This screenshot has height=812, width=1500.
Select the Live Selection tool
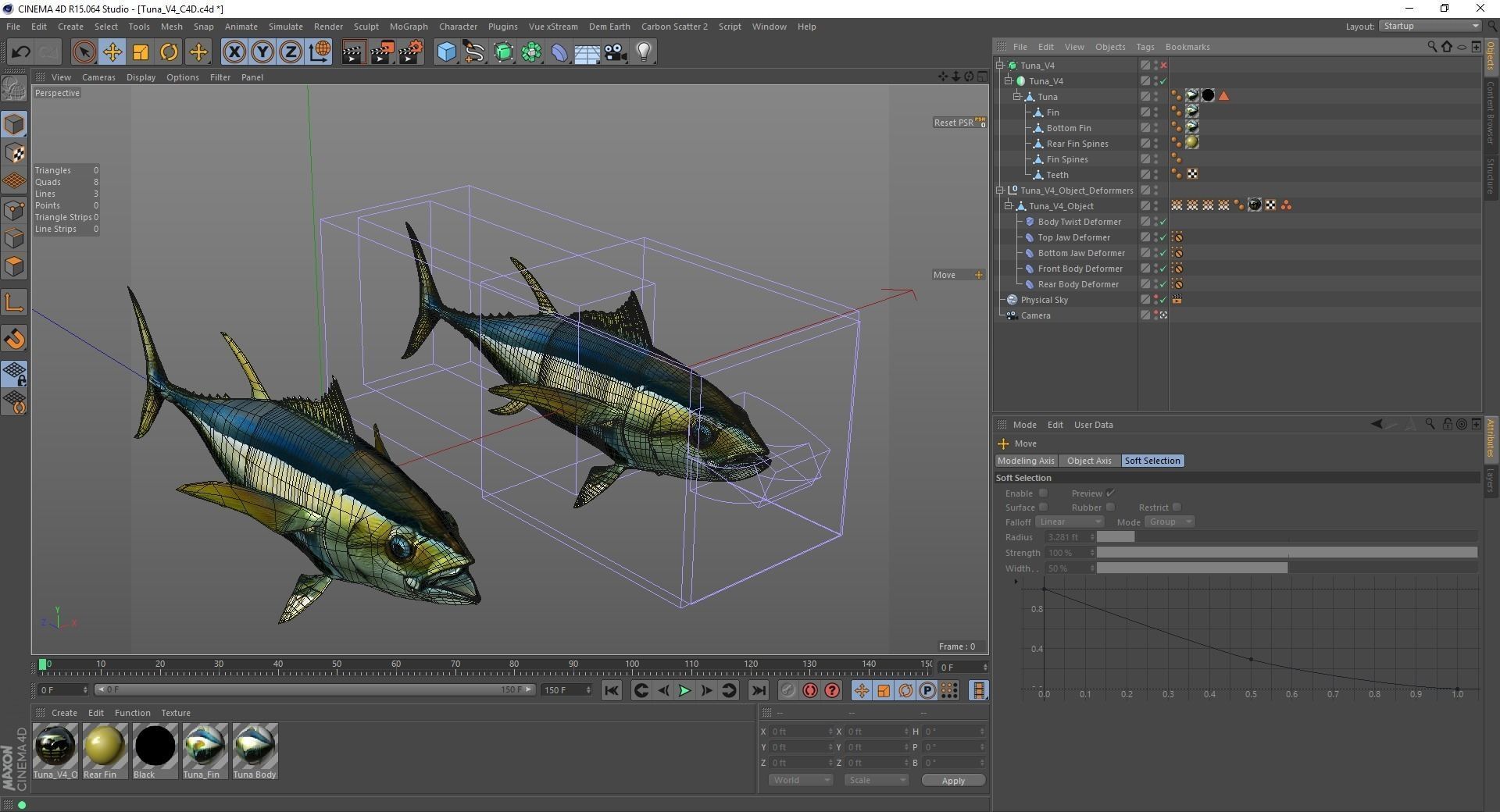pyautogui.click(x=84, y=52)
